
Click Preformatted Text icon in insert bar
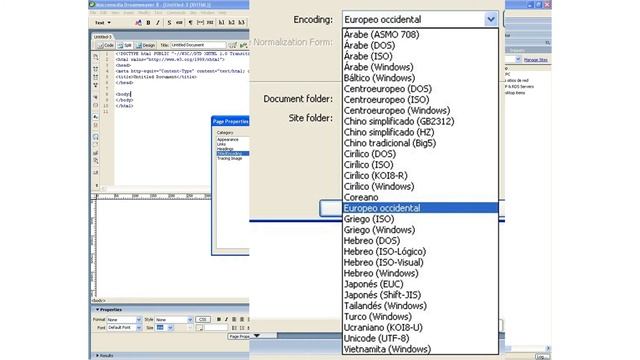point(210,23)
